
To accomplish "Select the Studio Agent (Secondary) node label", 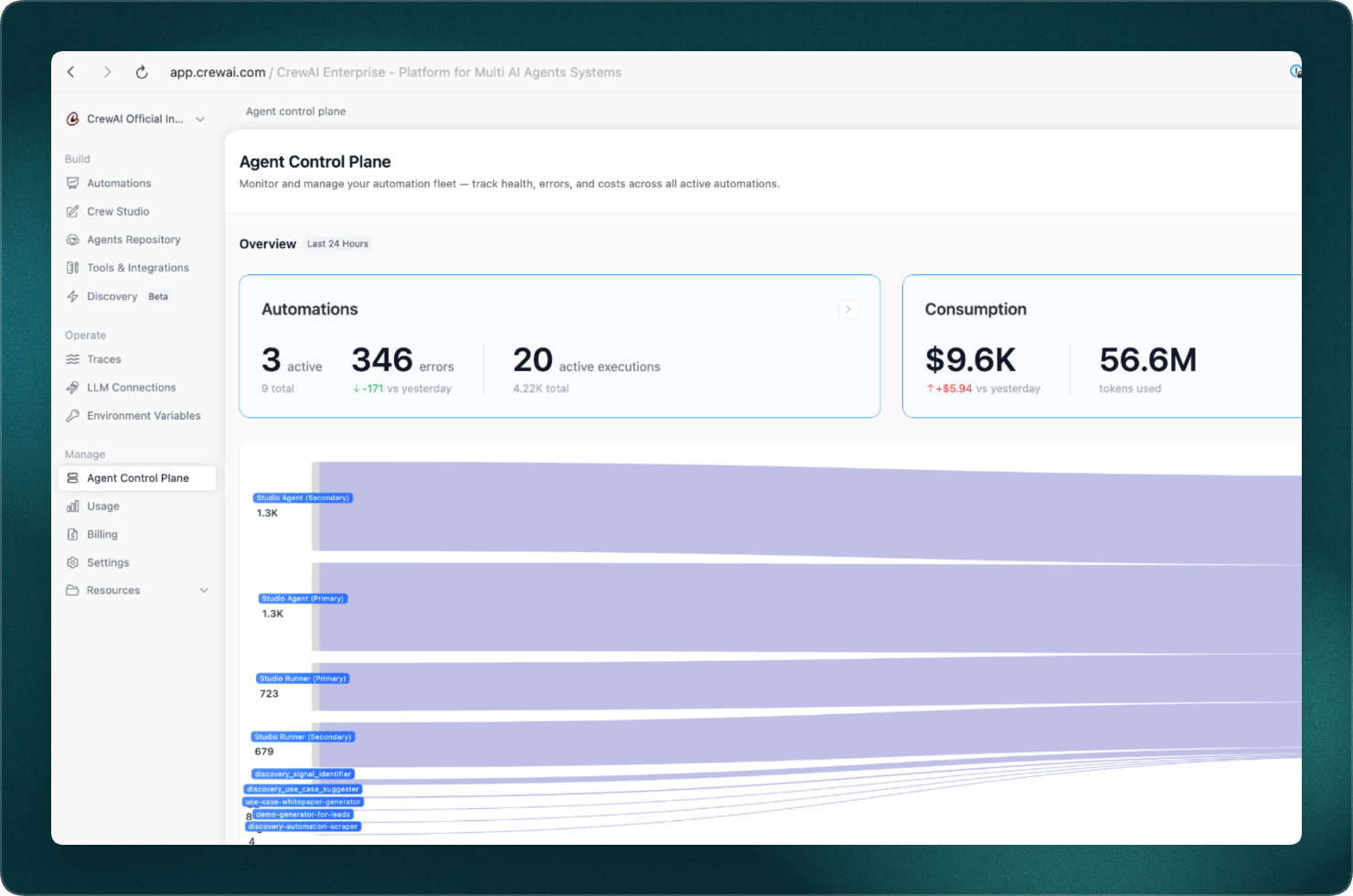I will click(303, 498).
